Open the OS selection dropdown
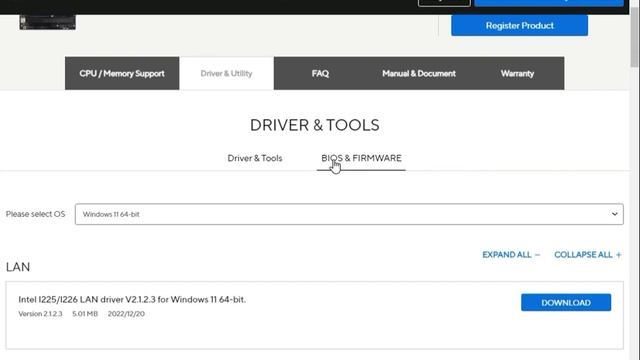Image resolution: width=640 pixels, height=360 pixels. pos(349,214)
